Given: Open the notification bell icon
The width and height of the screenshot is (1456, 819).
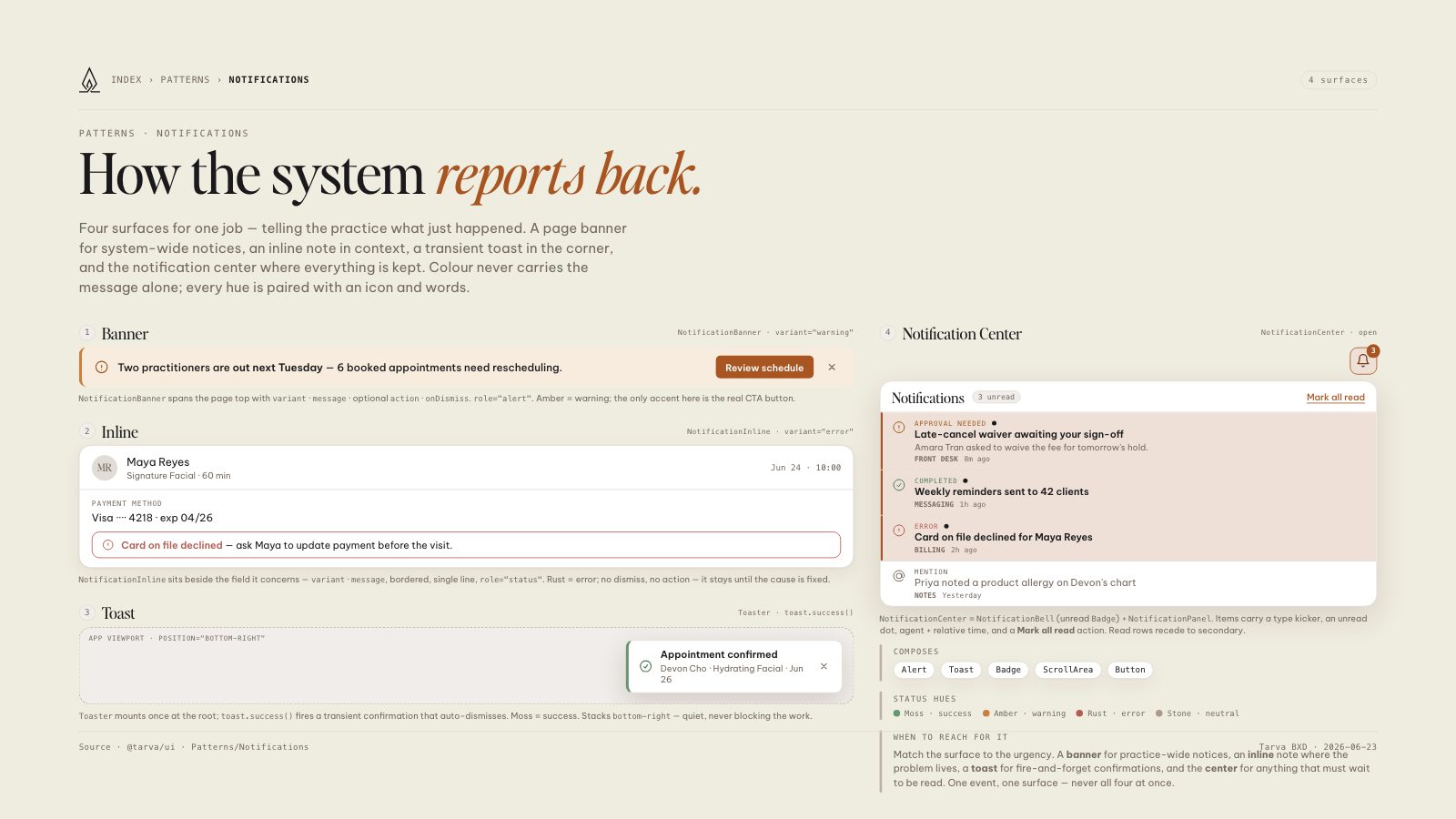Looking at the screenshot, I should coord(1363,361).
